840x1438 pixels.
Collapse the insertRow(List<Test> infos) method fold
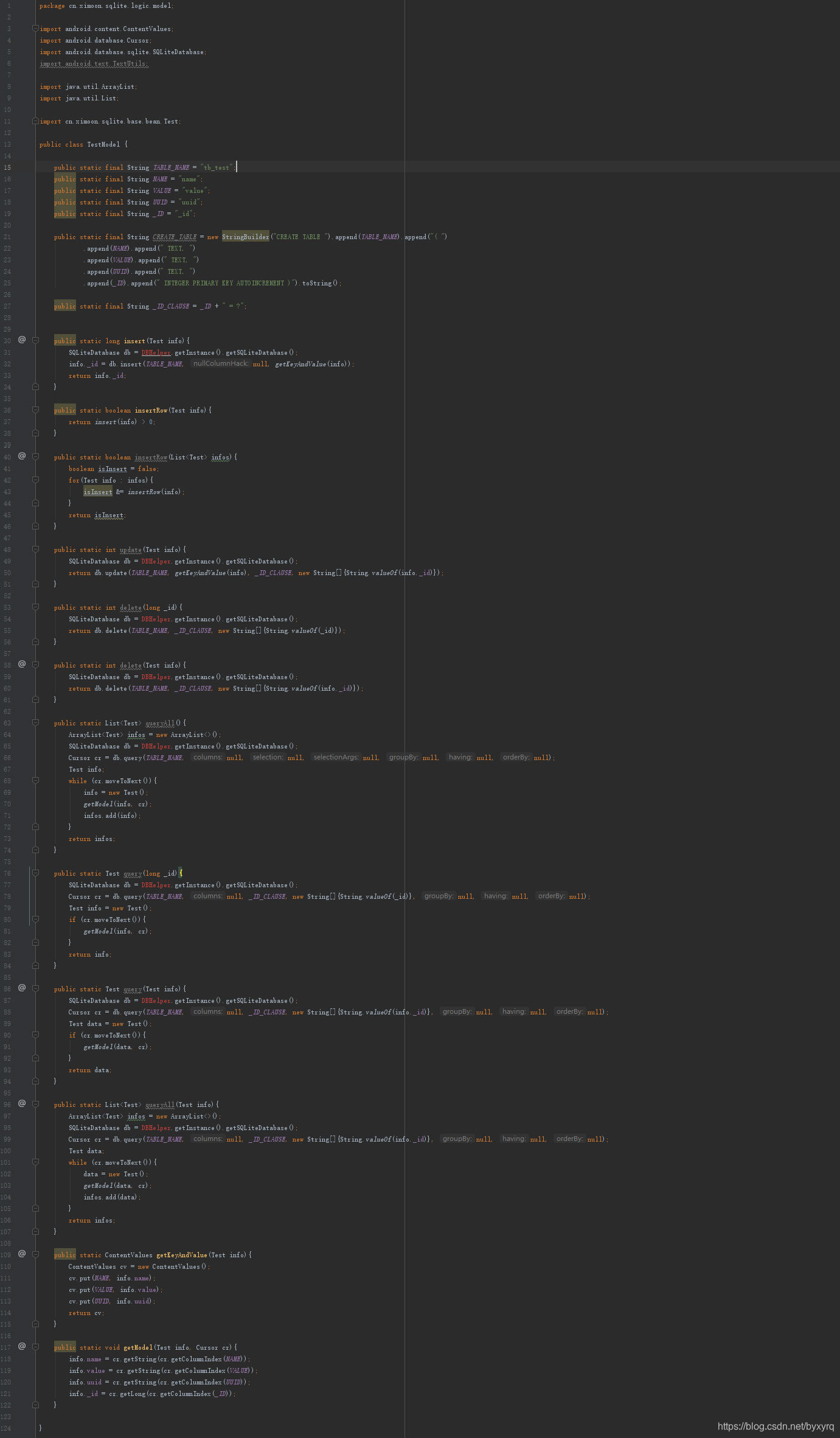tap(35, 456)
